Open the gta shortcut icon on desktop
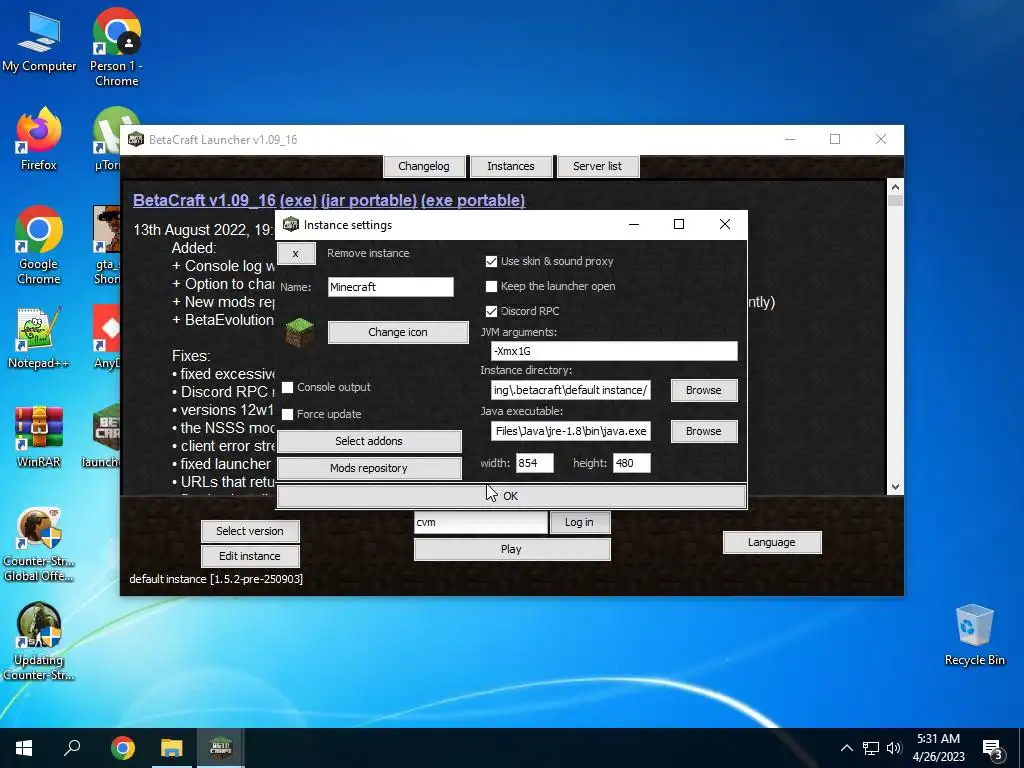Screen dimensions: 1024x768 click(x=107, y=246)
